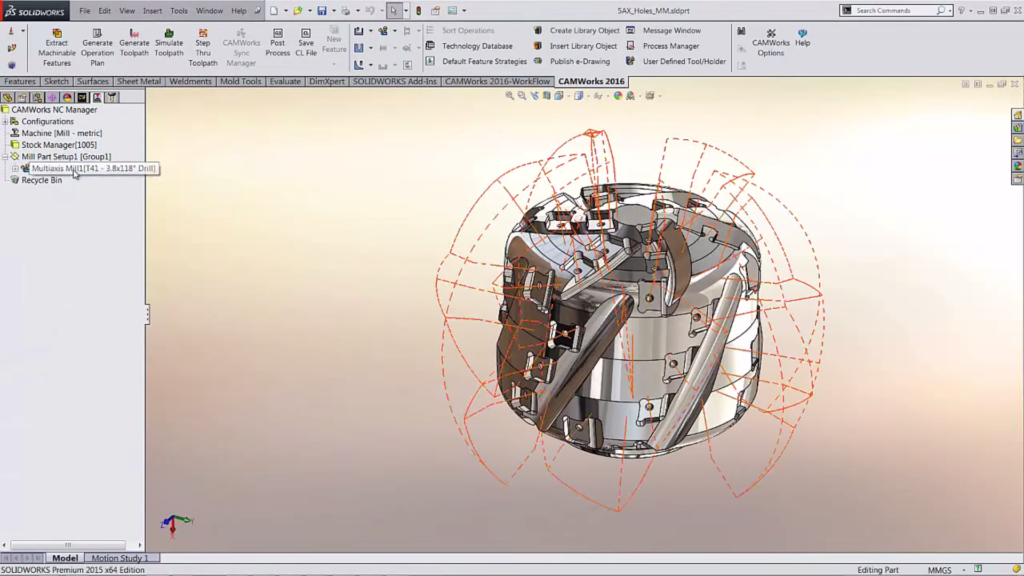Open View Settings monitor icon

(x=650, y=95)
